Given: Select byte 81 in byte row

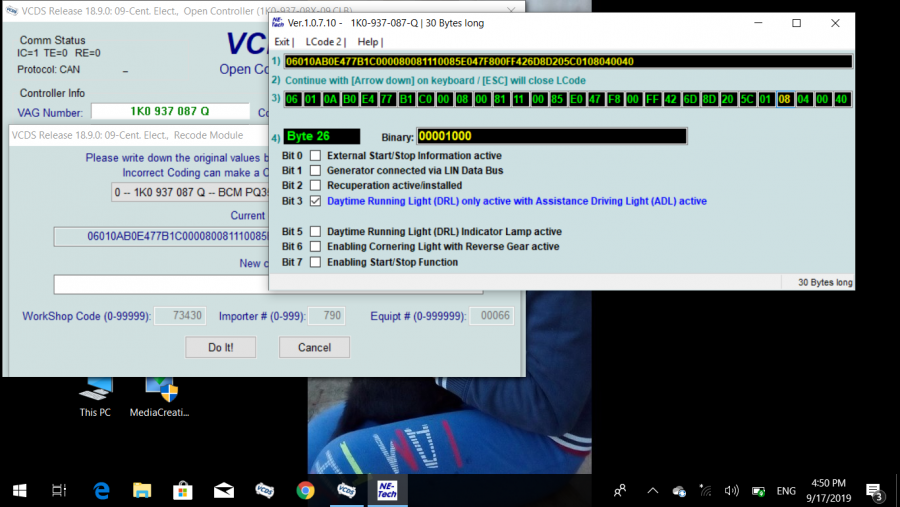Looking at the screenshot, I should (500, 99).
